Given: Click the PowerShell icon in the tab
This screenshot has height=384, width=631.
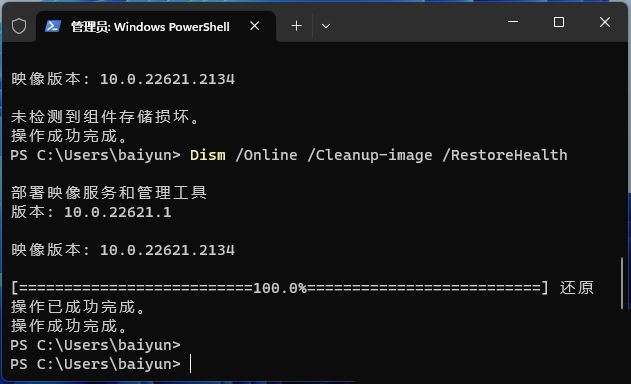Looking at the screenshot, I should pos(53,27).
